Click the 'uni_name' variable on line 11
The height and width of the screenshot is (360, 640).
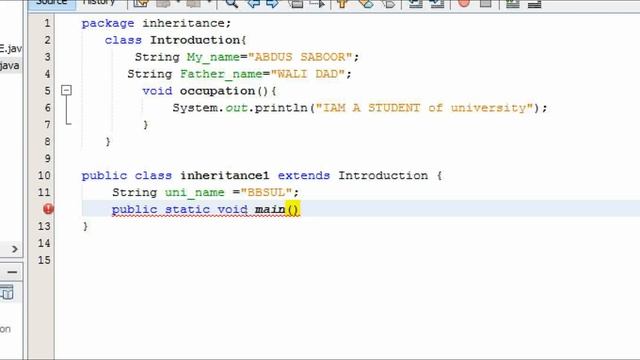pyautogui.click(x=195, y=193)
